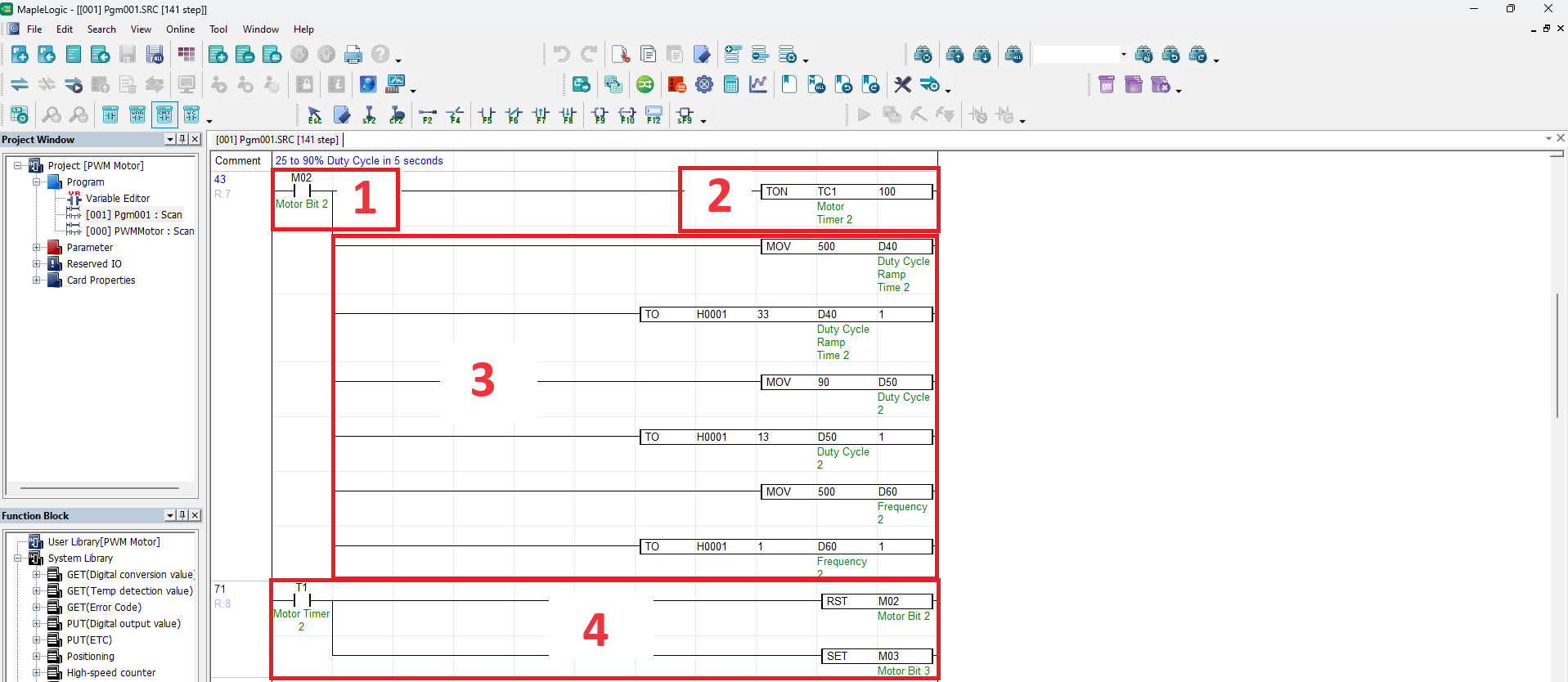Select the F5 normally open contact tool
1568x682 pixels.
[x=487, y=115]
